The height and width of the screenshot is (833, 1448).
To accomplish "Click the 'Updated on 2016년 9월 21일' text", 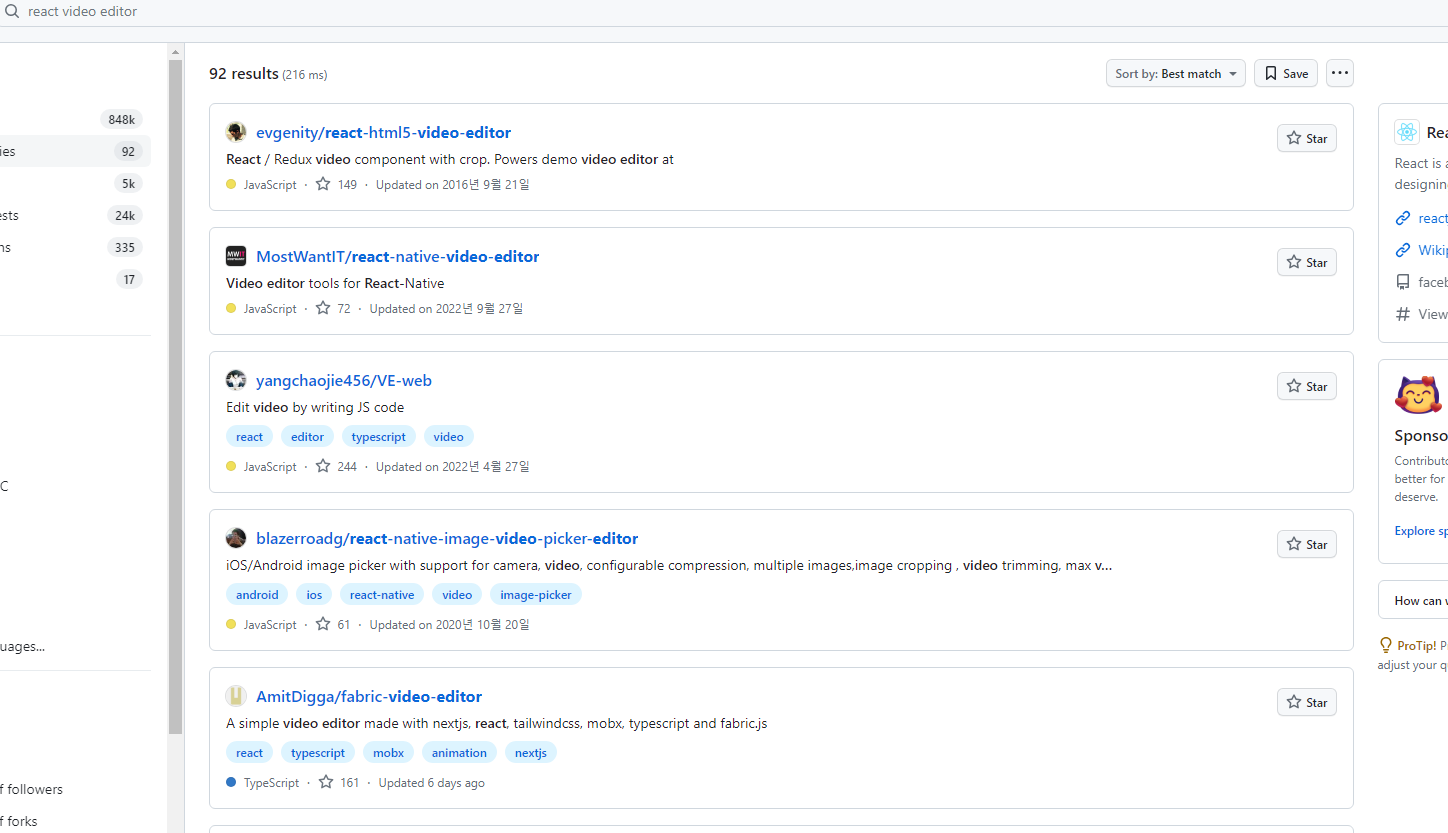I will click(453, 185).
